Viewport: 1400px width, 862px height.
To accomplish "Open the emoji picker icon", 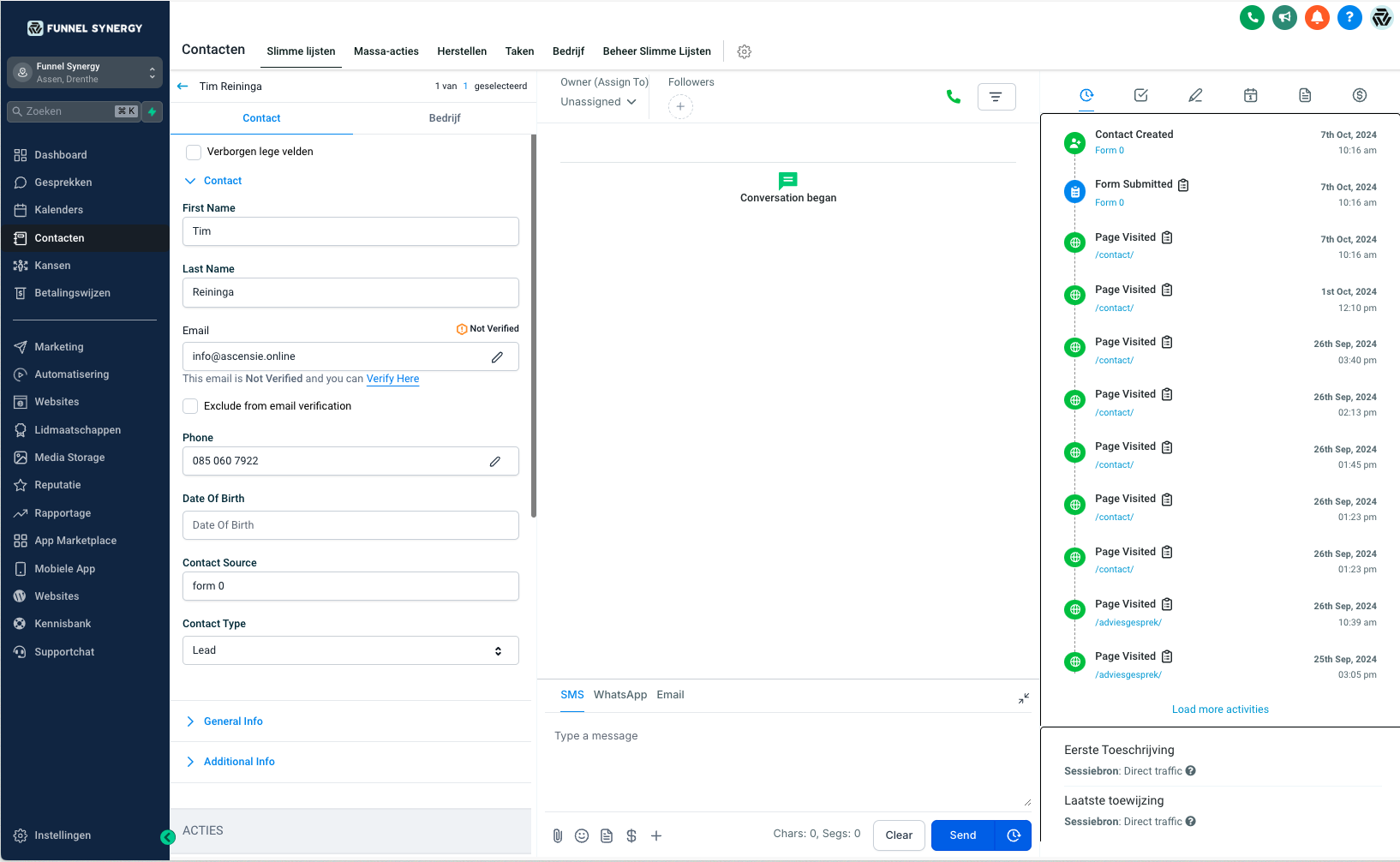I will (582, 835).
